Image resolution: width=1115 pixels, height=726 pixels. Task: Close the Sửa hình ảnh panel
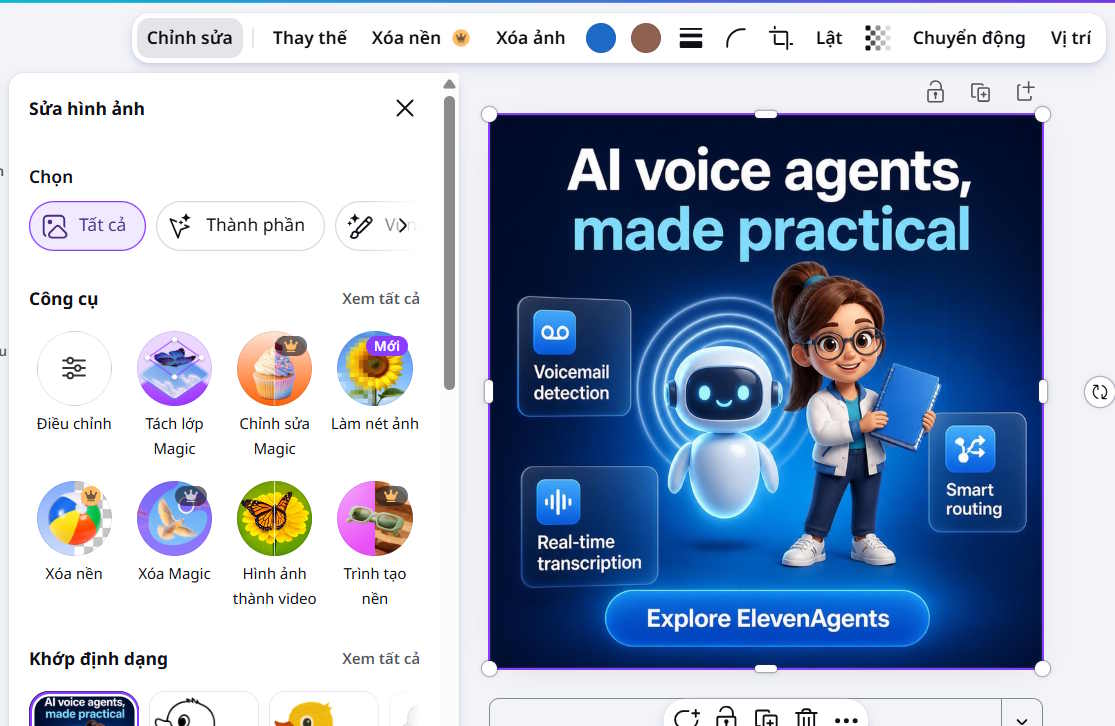(x=405, y=108)
